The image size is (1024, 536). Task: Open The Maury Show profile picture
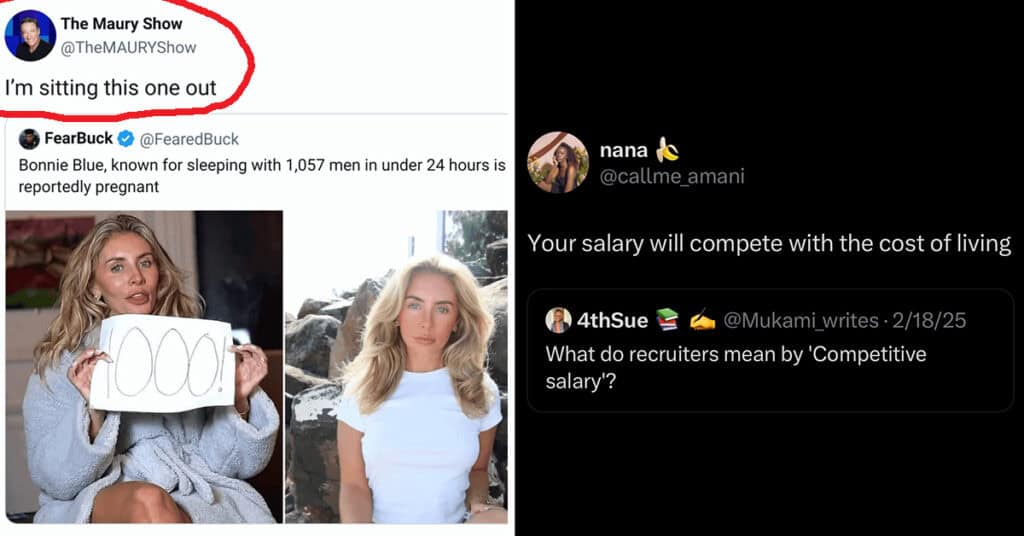pyautogui.click(x=30, y=35)
